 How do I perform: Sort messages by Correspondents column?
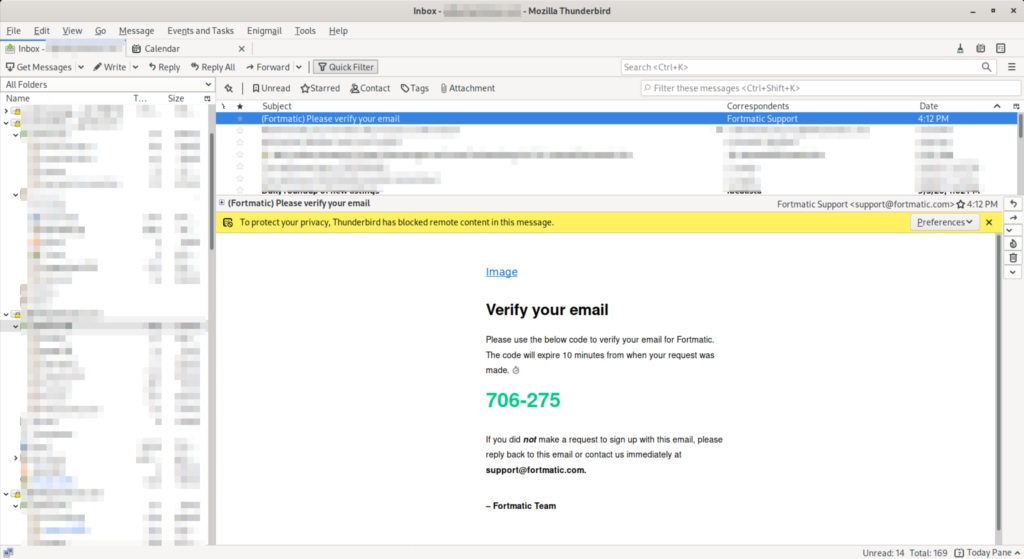tap(758, 106)
